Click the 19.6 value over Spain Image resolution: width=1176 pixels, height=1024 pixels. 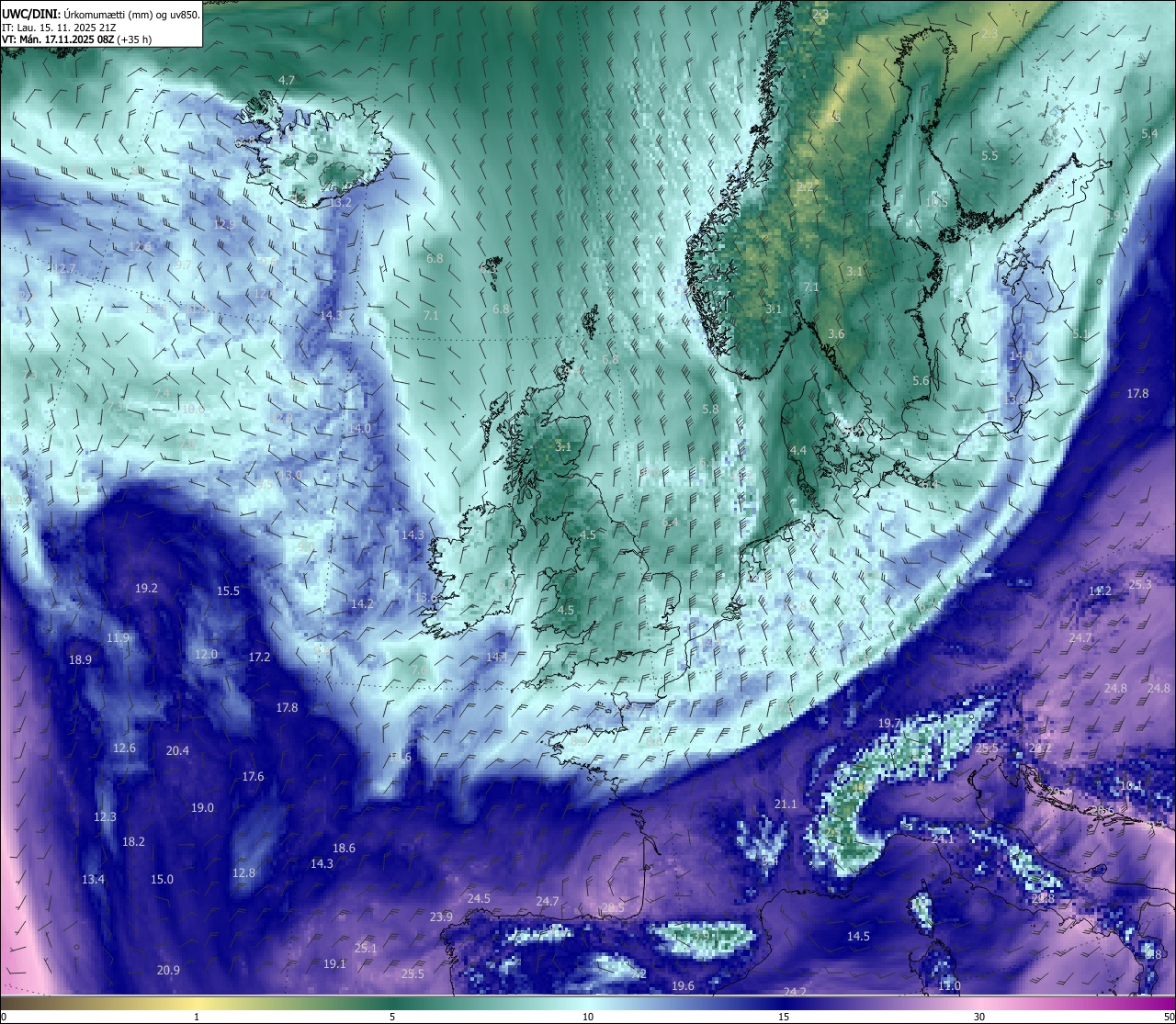(x=683, y=986)
